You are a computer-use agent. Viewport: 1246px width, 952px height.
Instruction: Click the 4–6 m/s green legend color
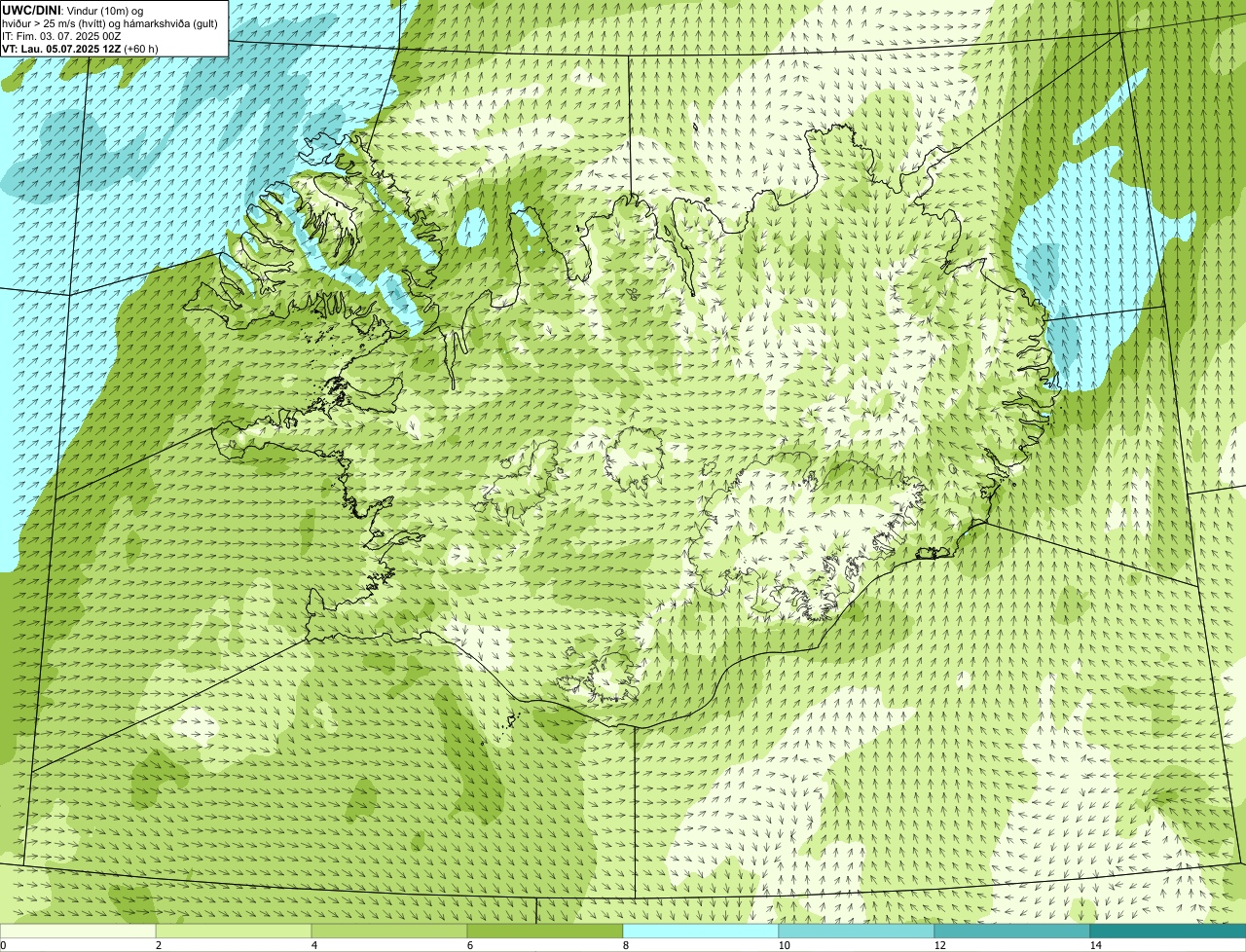click(x=389, y=931)
